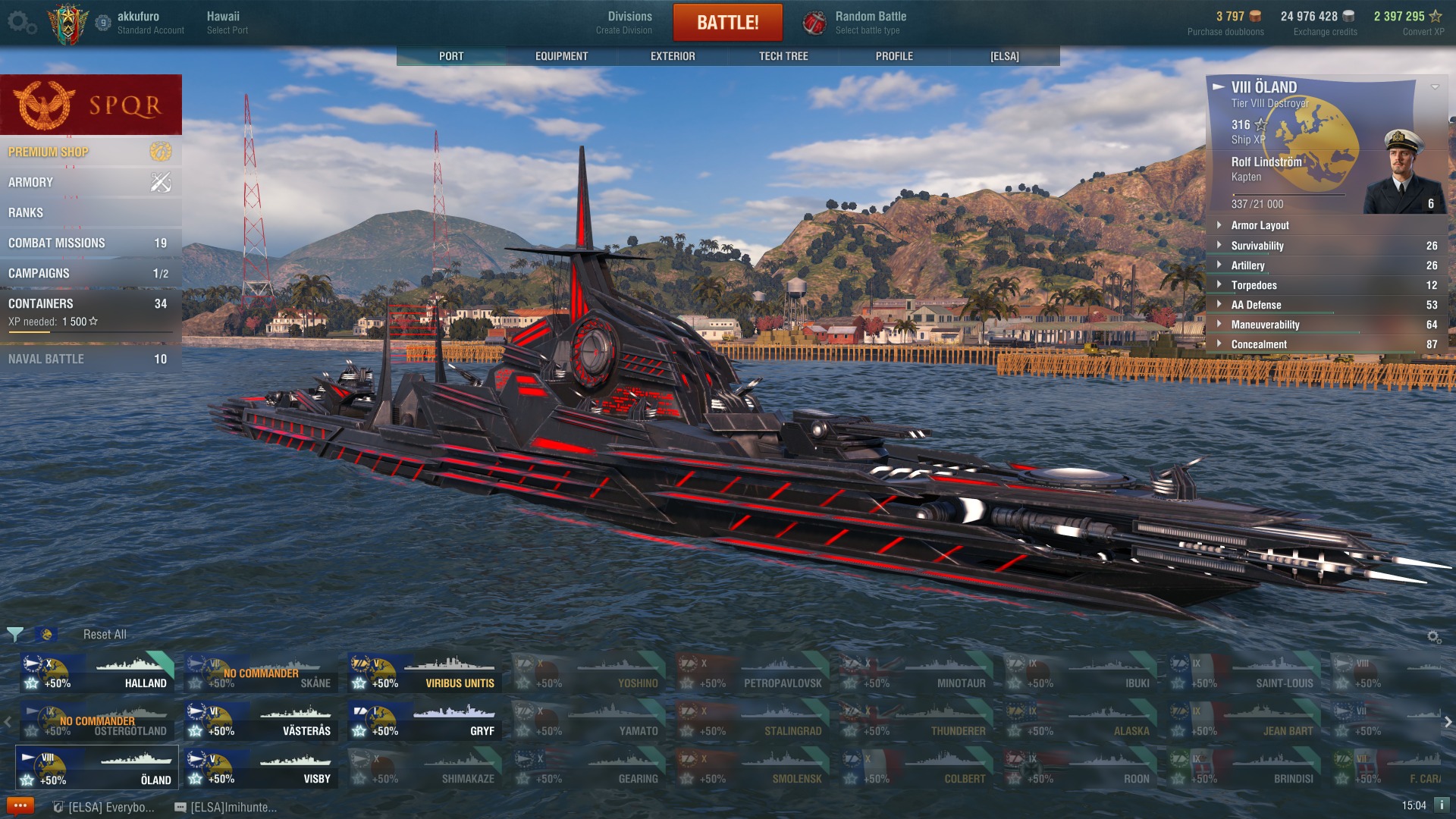Expand the Survivability parameters section
This screenshot has width=1456, height=819.
click(1327, 246)
